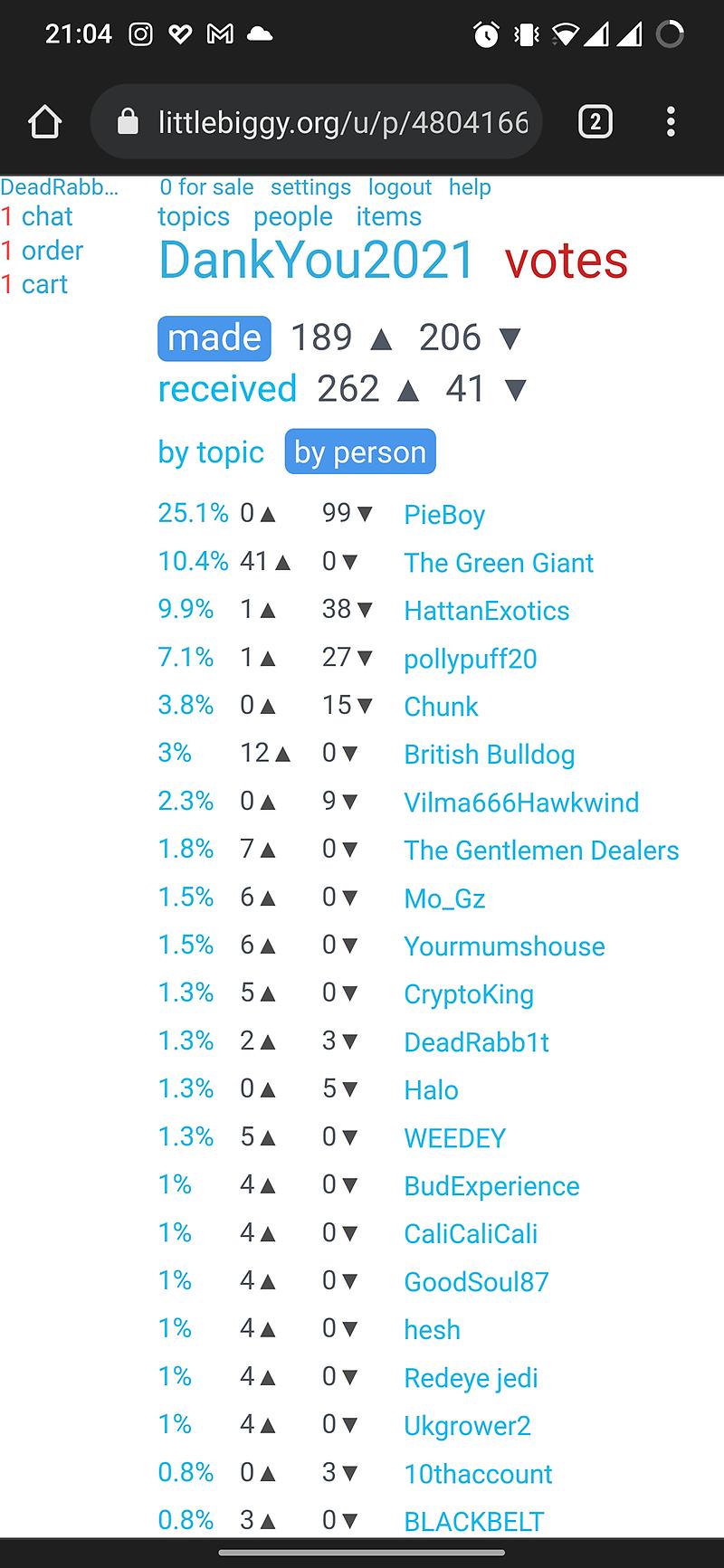Tap the browser home icon
The image size is (724, 1568).
44,122
